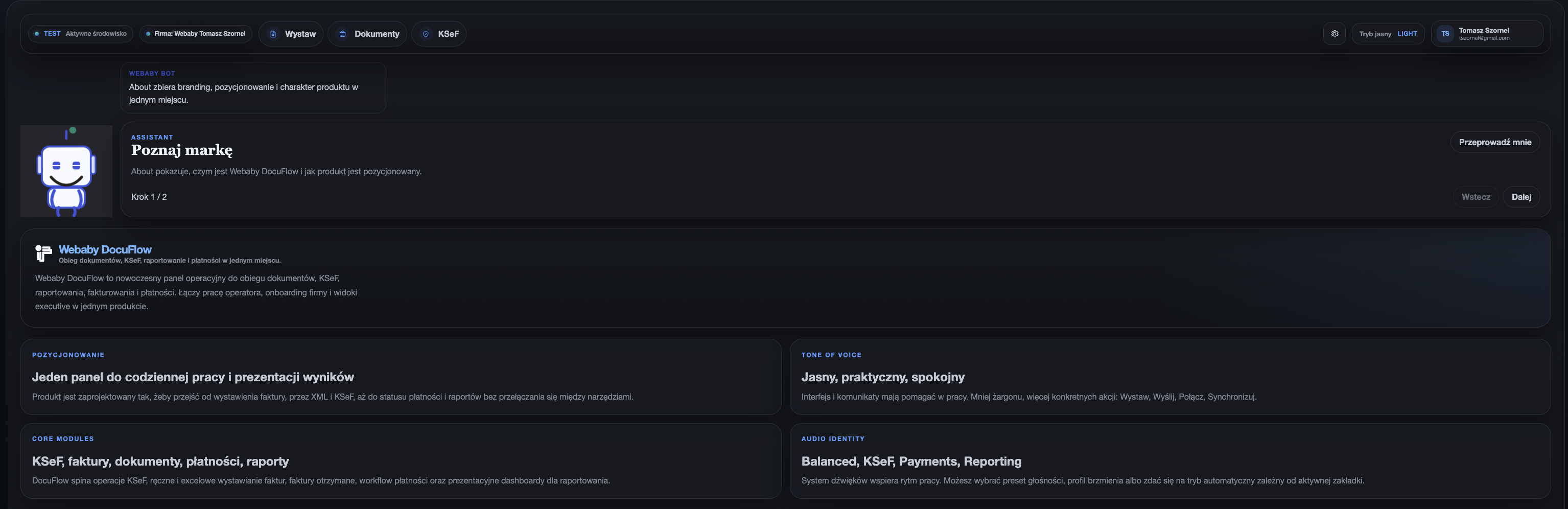Click the Przeprowadź mnie button
Viewport: 1568px width, 509px height.
coord(1495,143)
